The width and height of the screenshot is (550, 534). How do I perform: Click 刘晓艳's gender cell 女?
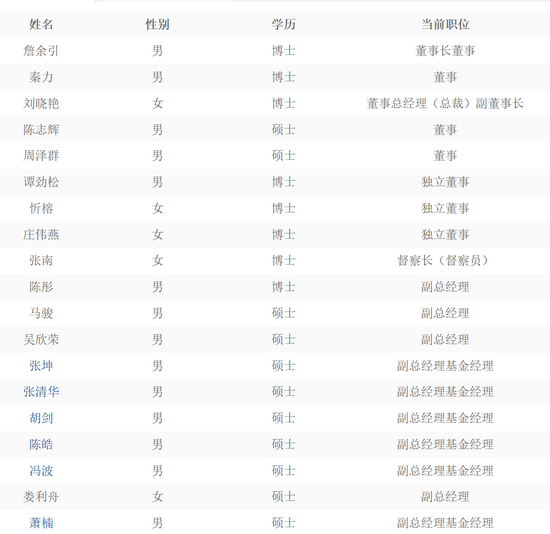(157, 103)
